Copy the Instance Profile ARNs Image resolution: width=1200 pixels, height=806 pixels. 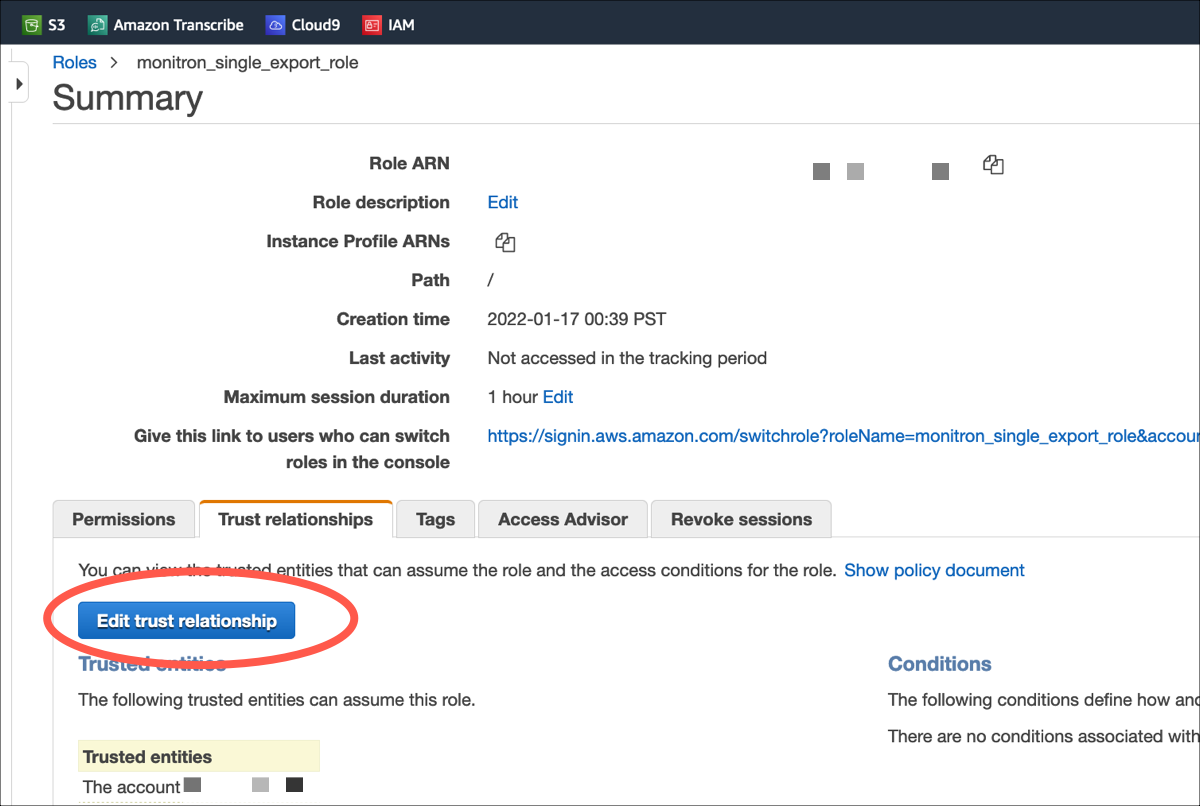[505, 241]
